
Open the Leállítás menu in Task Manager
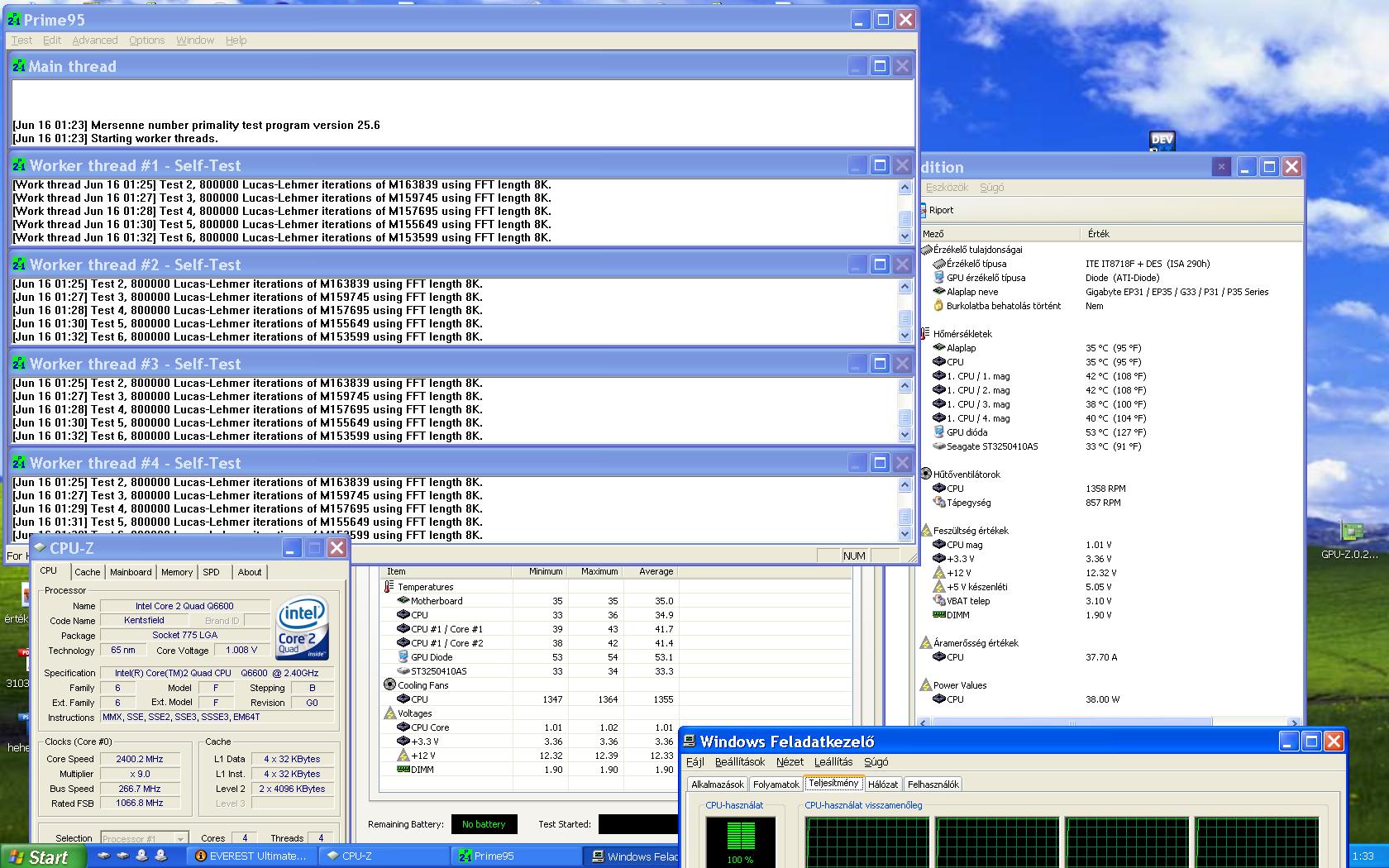(833, 762)
